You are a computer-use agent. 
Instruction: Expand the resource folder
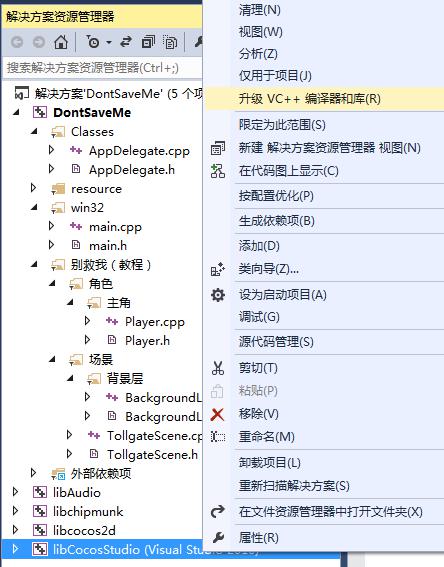33,188
